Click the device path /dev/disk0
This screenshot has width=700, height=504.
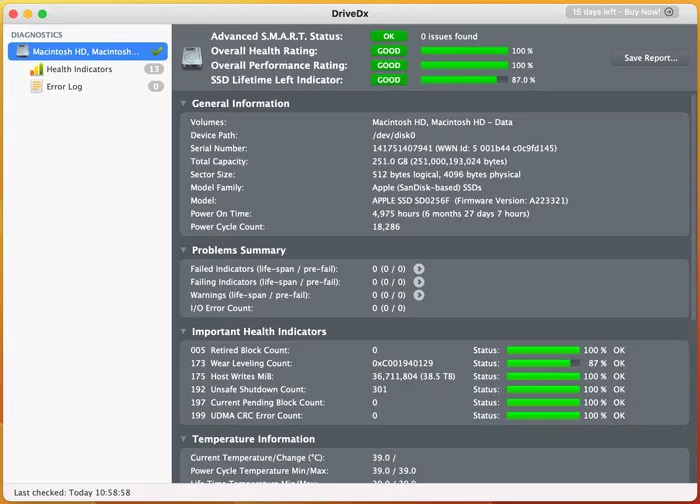pyautogui.click(x=394, y=135)
